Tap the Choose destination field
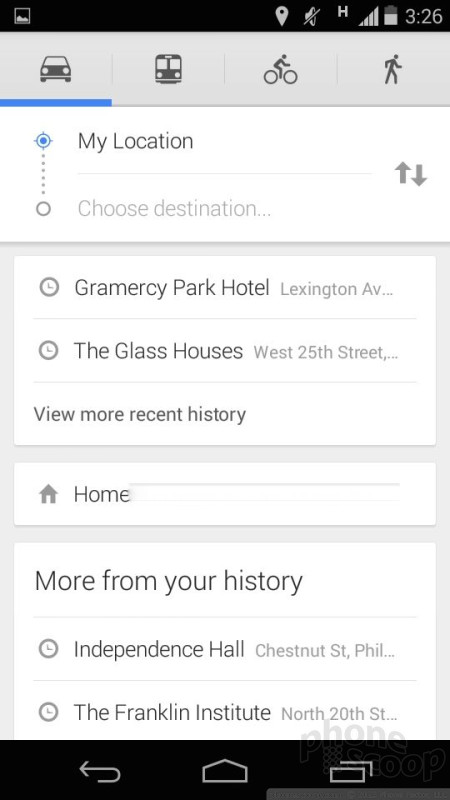The width and height of the screenshot is (450, 800). click(x=224, y=208)
